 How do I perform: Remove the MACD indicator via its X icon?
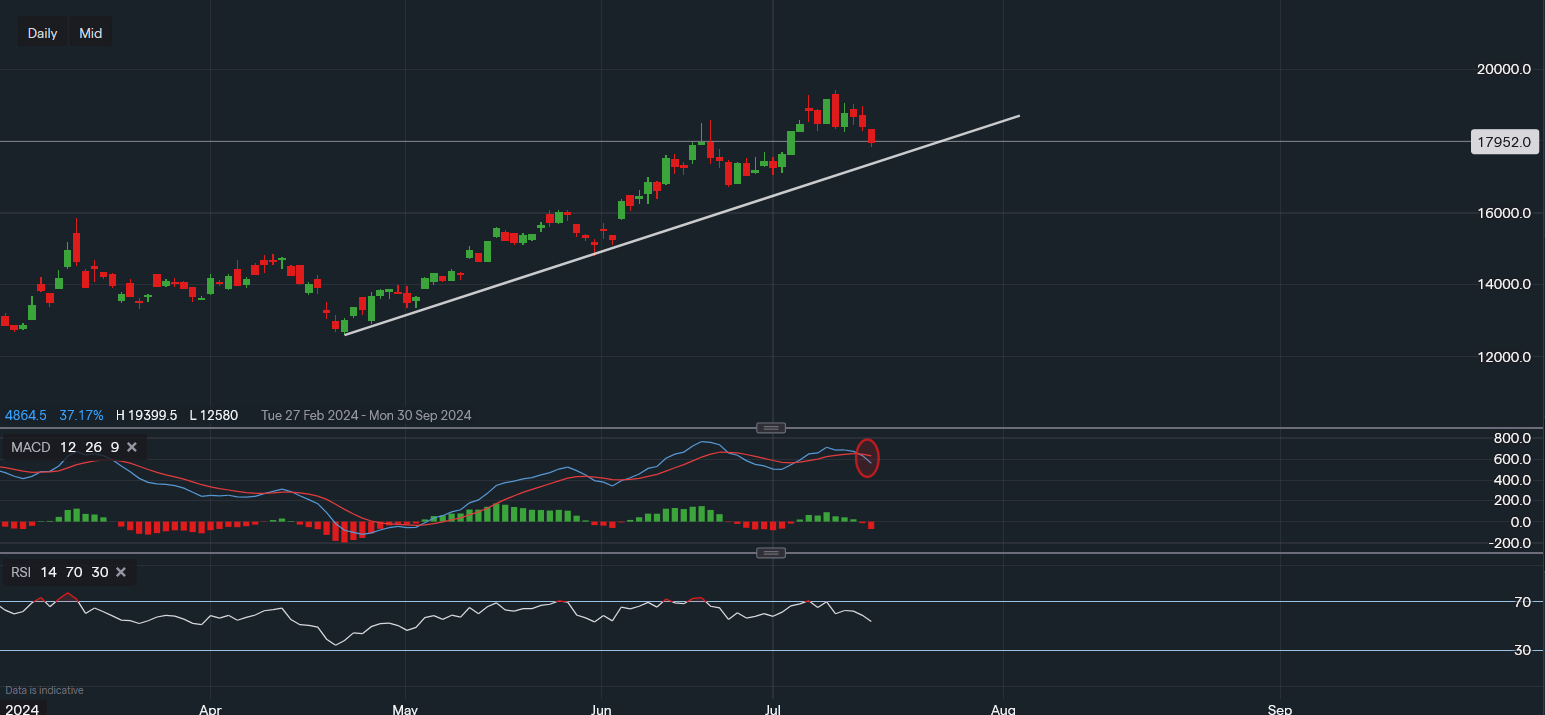(x=131, y=447)
